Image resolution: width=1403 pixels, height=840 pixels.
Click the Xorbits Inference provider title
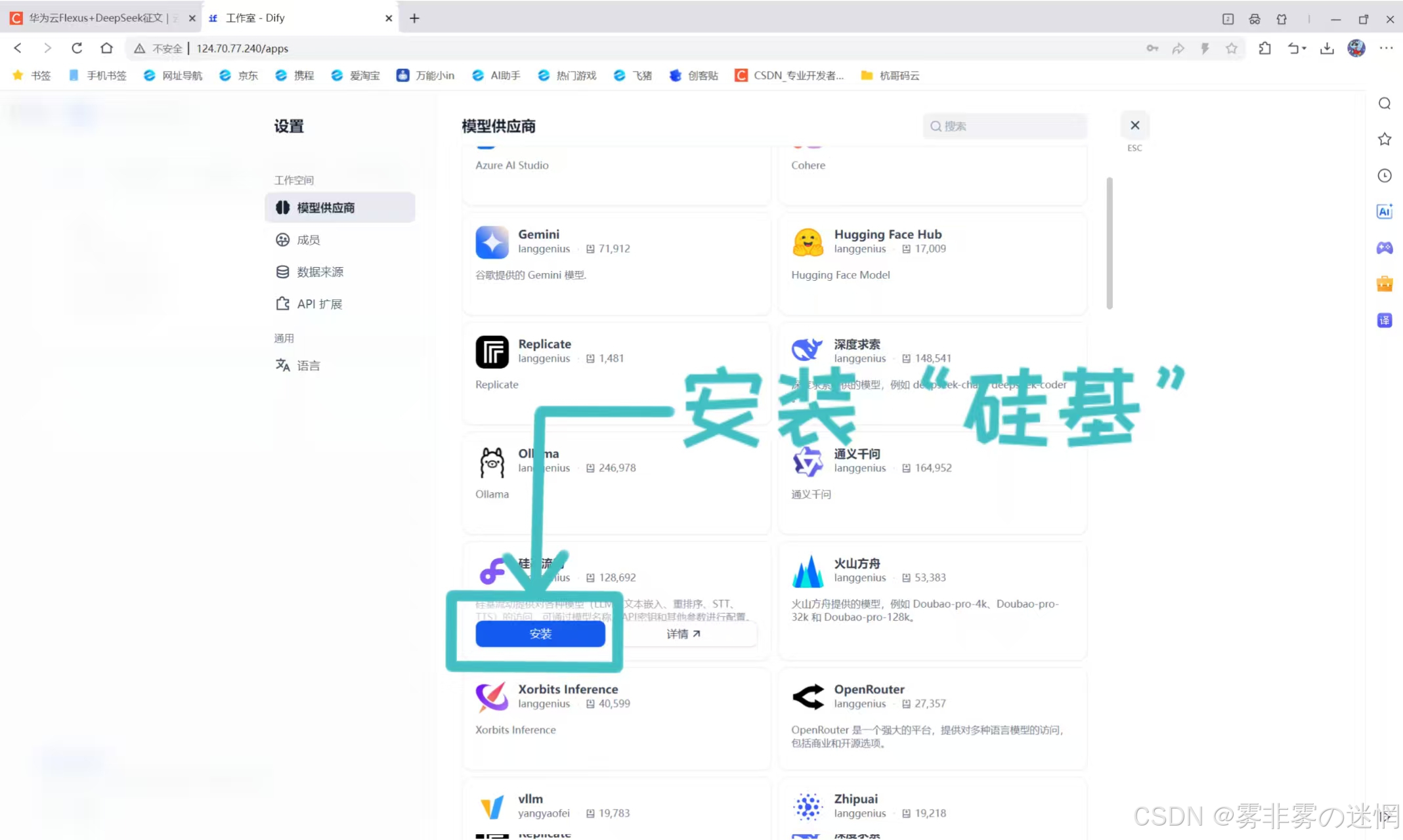pyautogui.click(x=568, y=689)
